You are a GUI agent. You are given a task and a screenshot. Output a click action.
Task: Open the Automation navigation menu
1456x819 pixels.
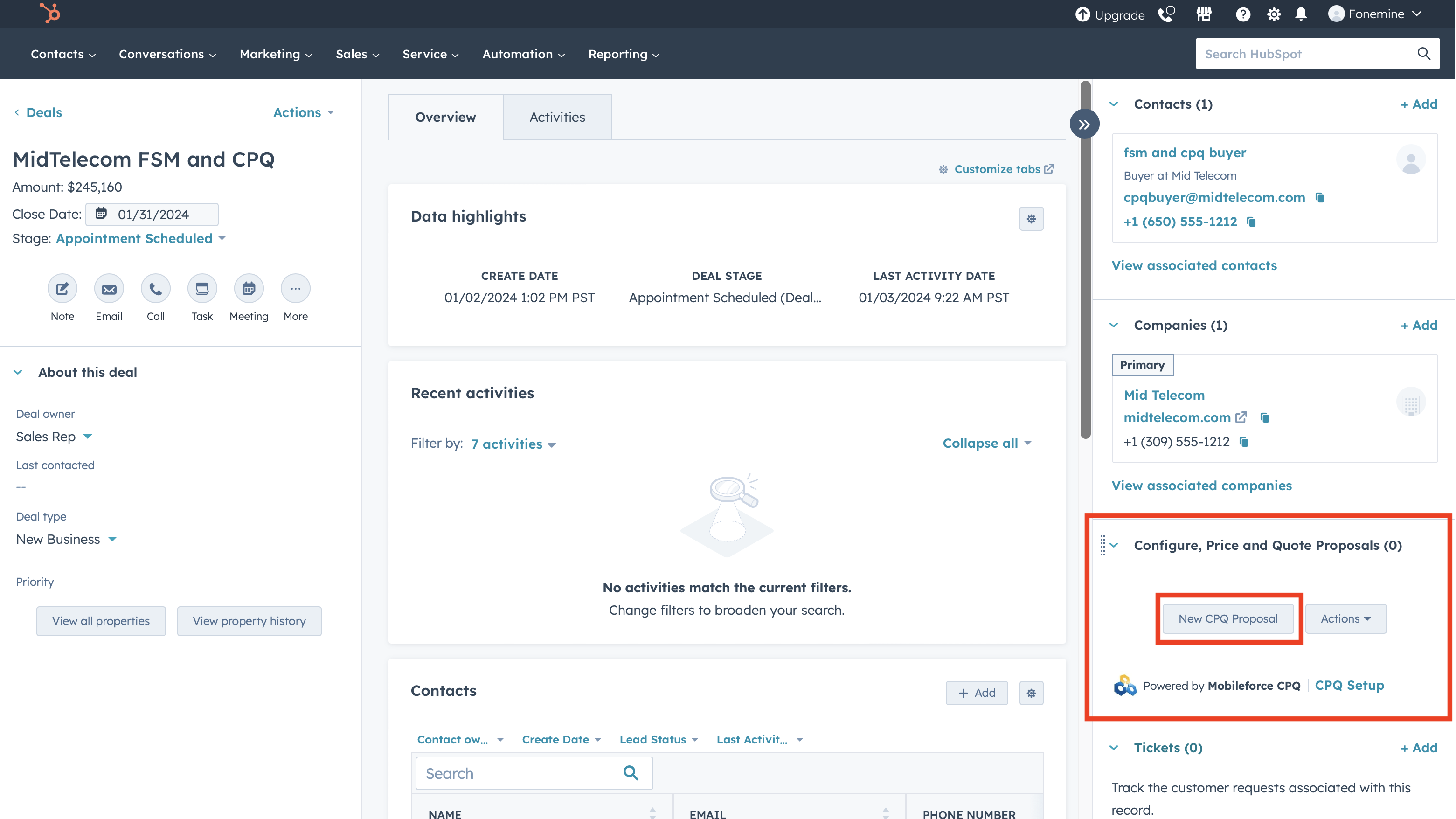pyautogui.click(x=523, y=54)
